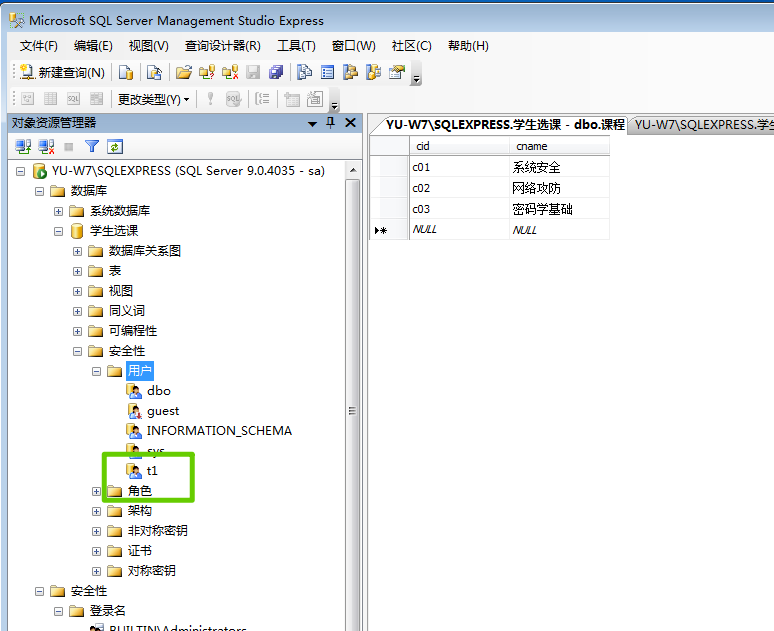Click the Save disk icon in toolbar
Viewport: 774px width, 631px height.
click(x=253, y=73)
